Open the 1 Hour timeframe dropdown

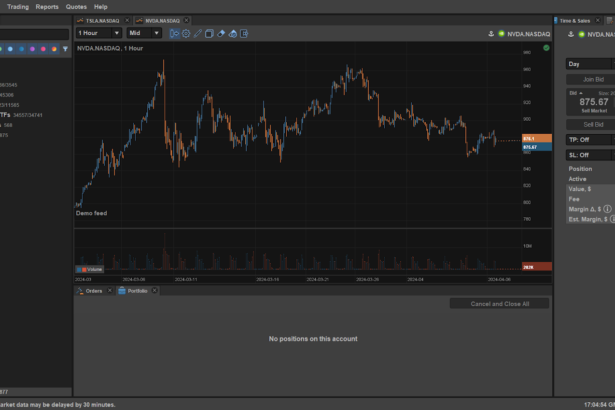(98, 33)
